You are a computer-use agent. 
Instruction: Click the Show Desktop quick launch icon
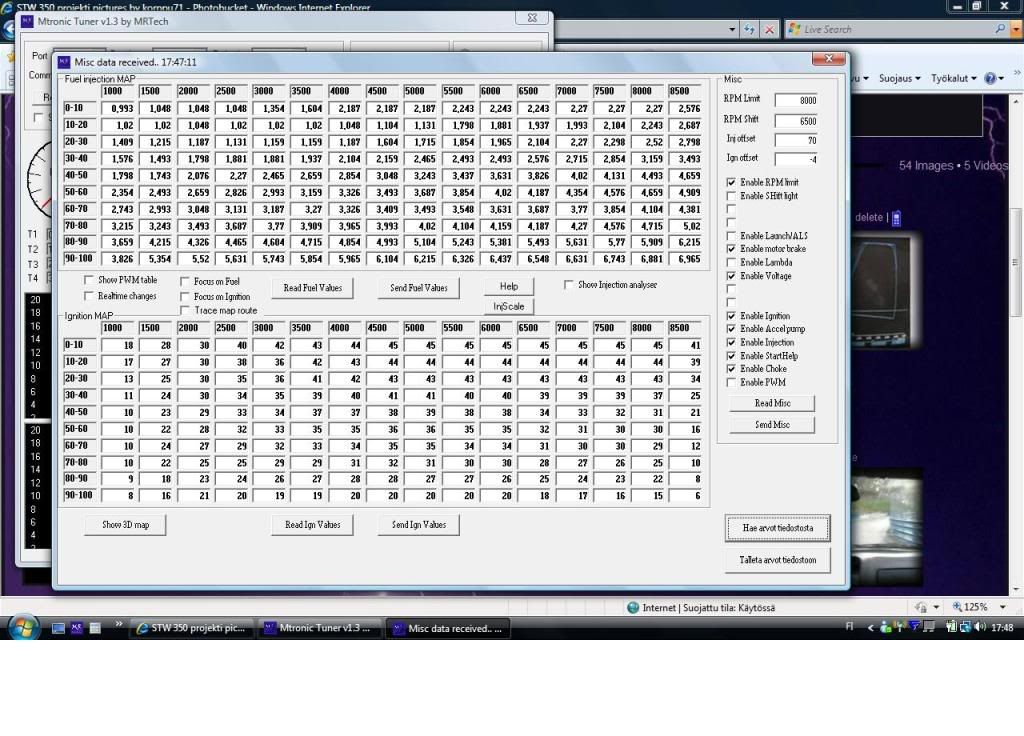pos(58,628)
